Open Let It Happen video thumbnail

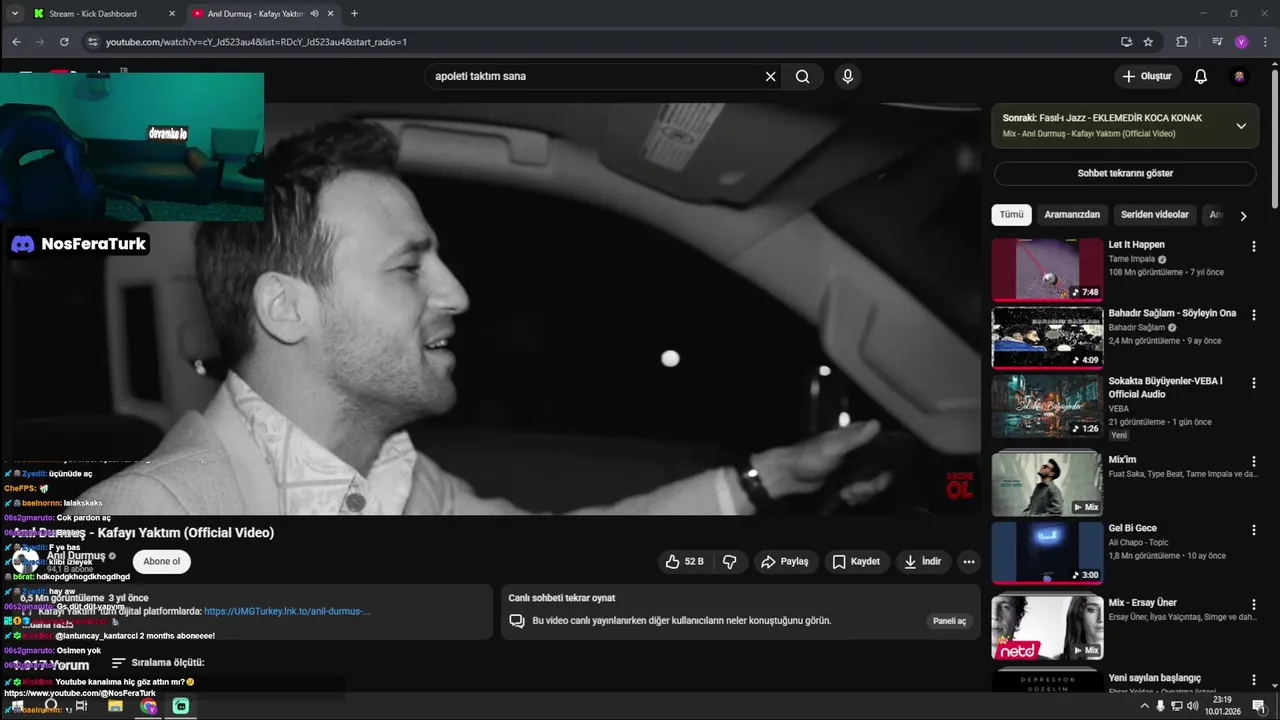click(1047, 269)
